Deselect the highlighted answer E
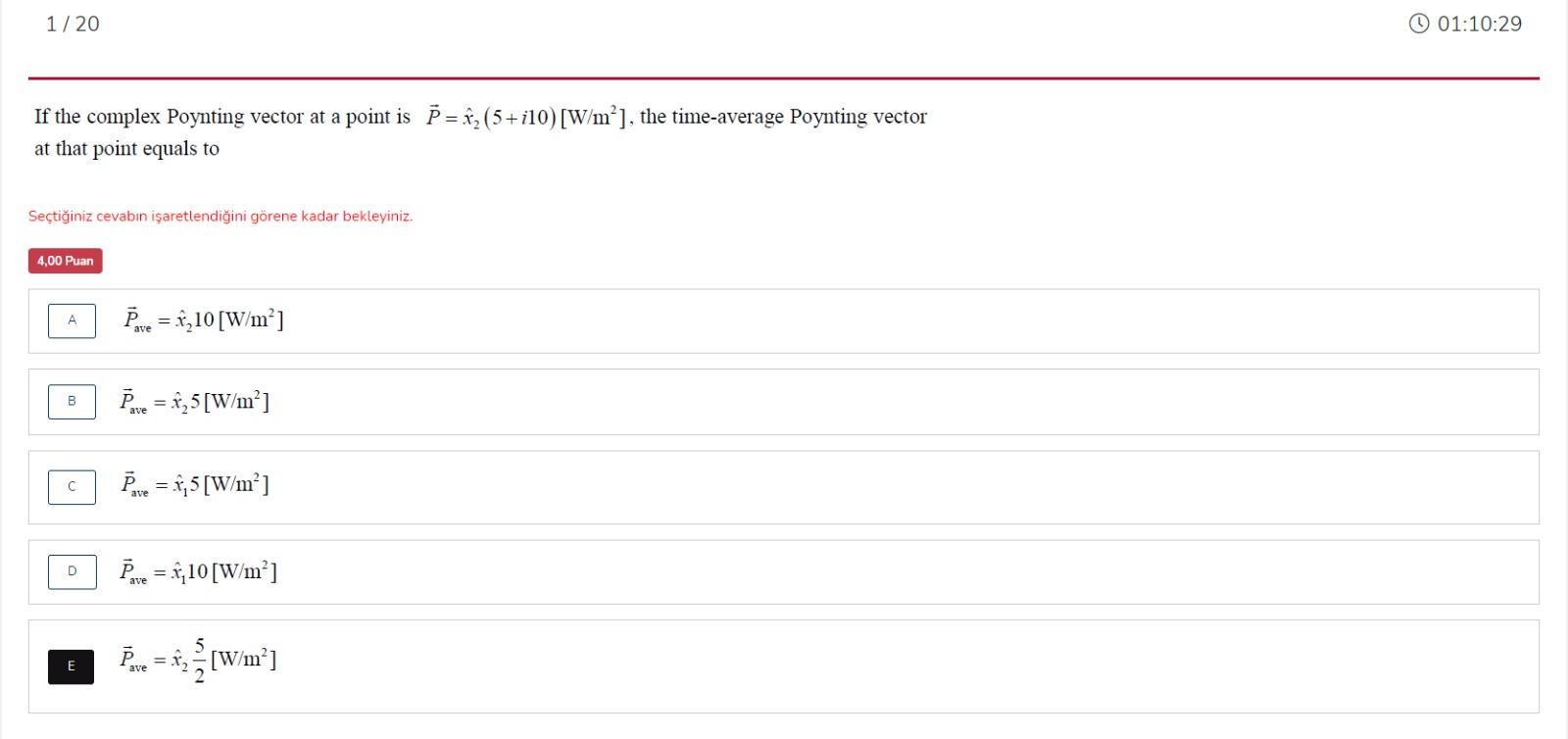 coord(70,665)
